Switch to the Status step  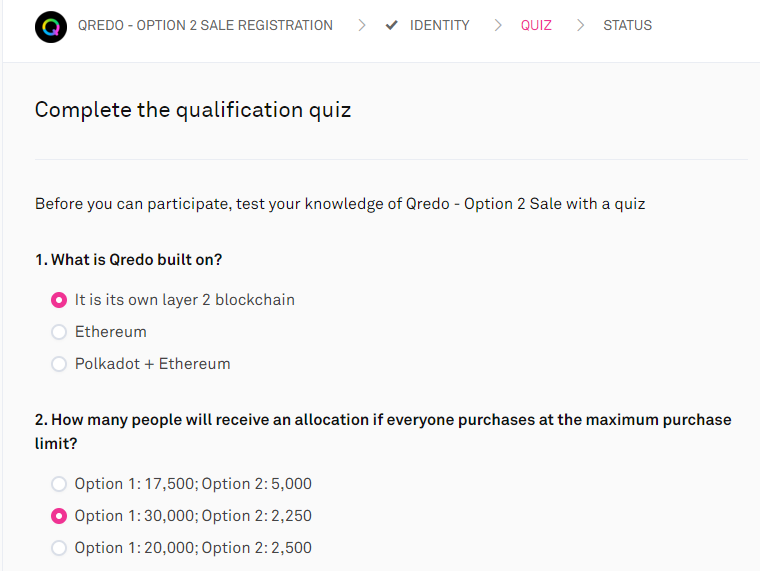pyautogui.click(x=627, y=25)
